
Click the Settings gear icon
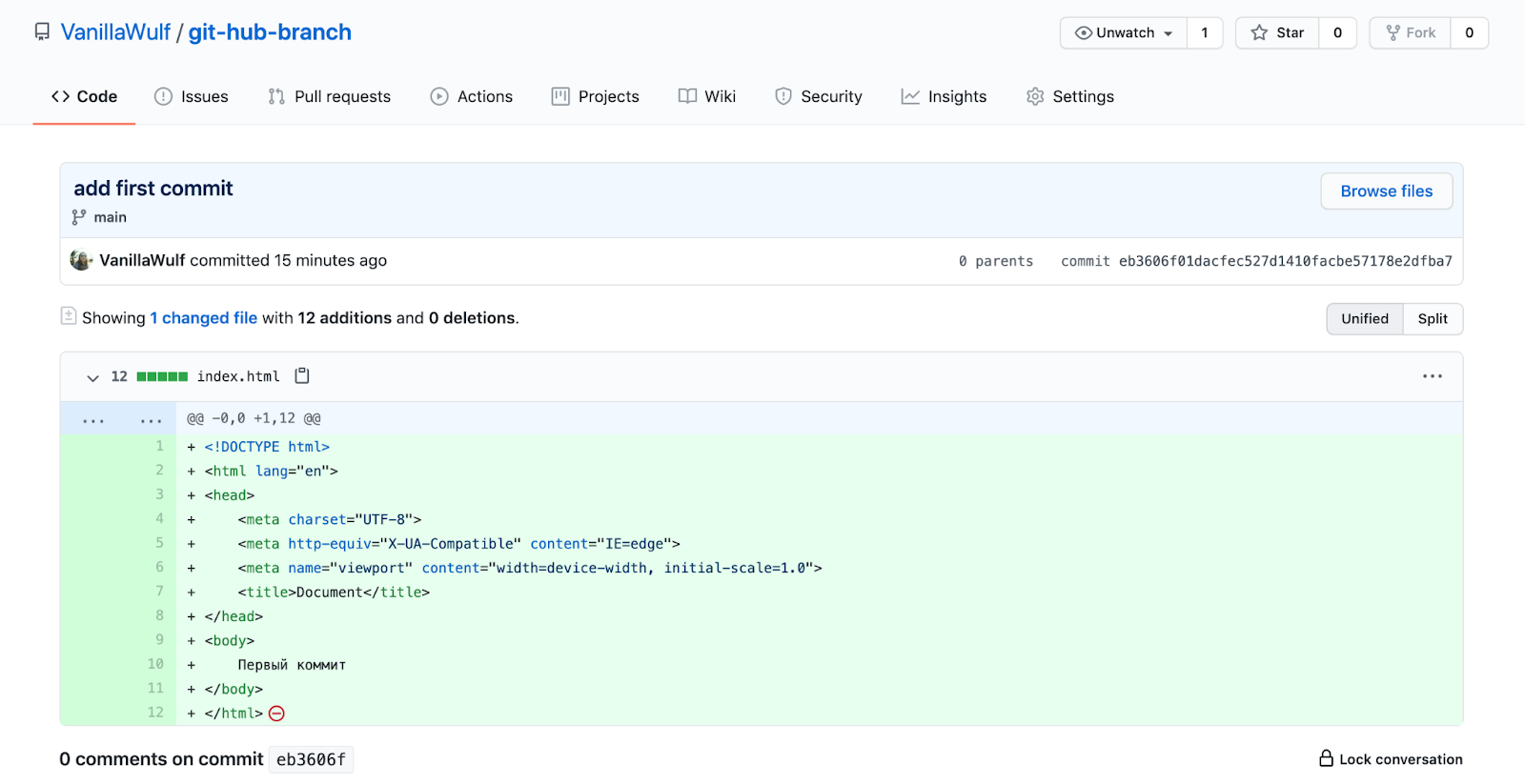pos(1035,96)
